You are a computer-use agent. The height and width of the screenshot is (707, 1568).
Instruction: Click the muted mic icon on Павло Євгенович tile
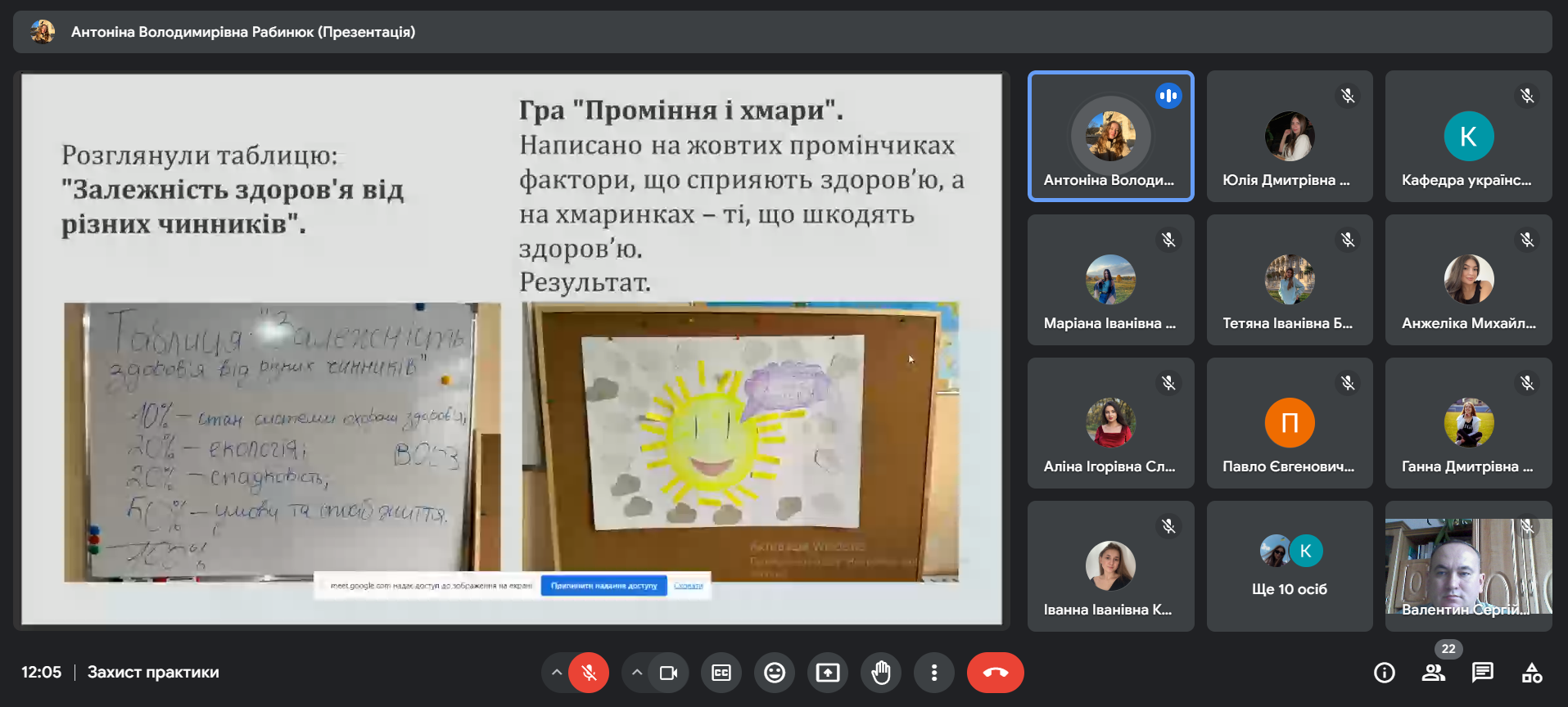click(1348, 383)
